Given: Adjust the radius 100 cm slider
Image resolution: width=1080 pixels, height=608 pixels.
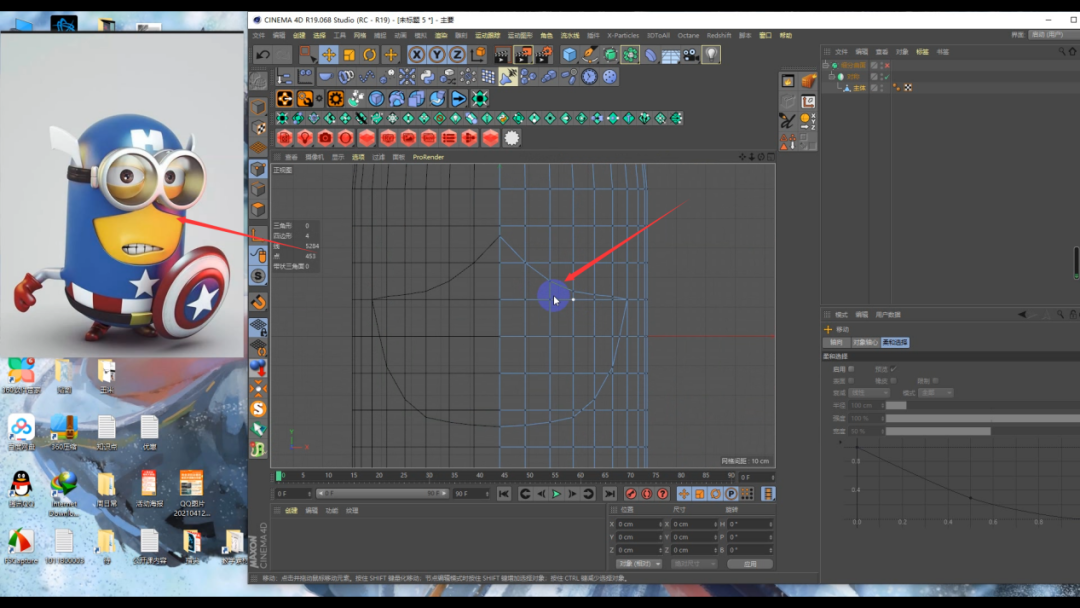Looking at the screenshot, I should click(982, 406).
